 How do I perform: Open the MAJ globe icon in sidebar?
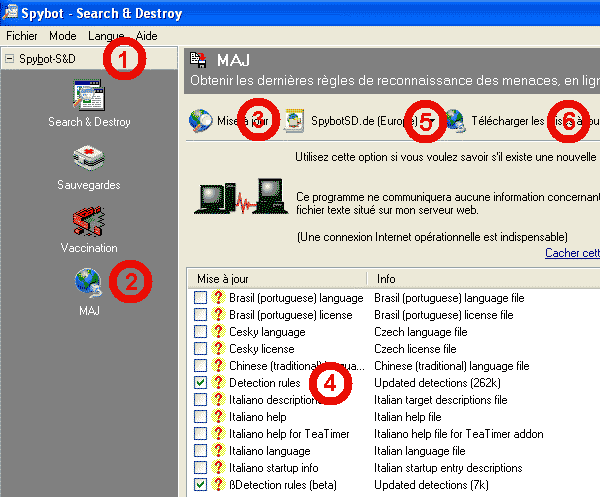click(x=89, y=283)
